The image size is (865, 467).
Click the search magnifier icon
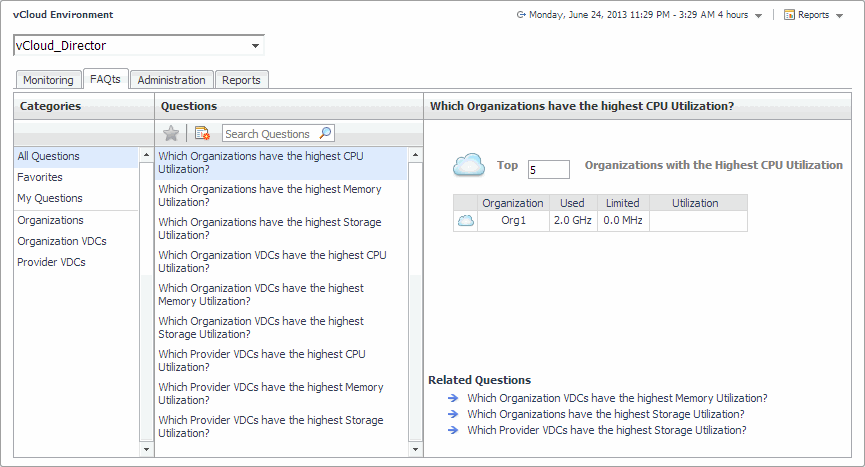325,133
